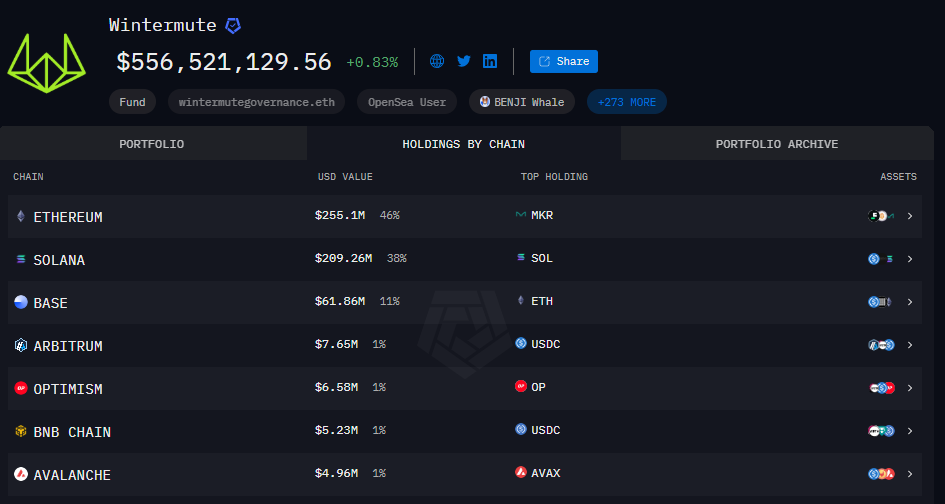Click the $209.26M value
Screen dimensions: 945x504
tap(344, 258)
